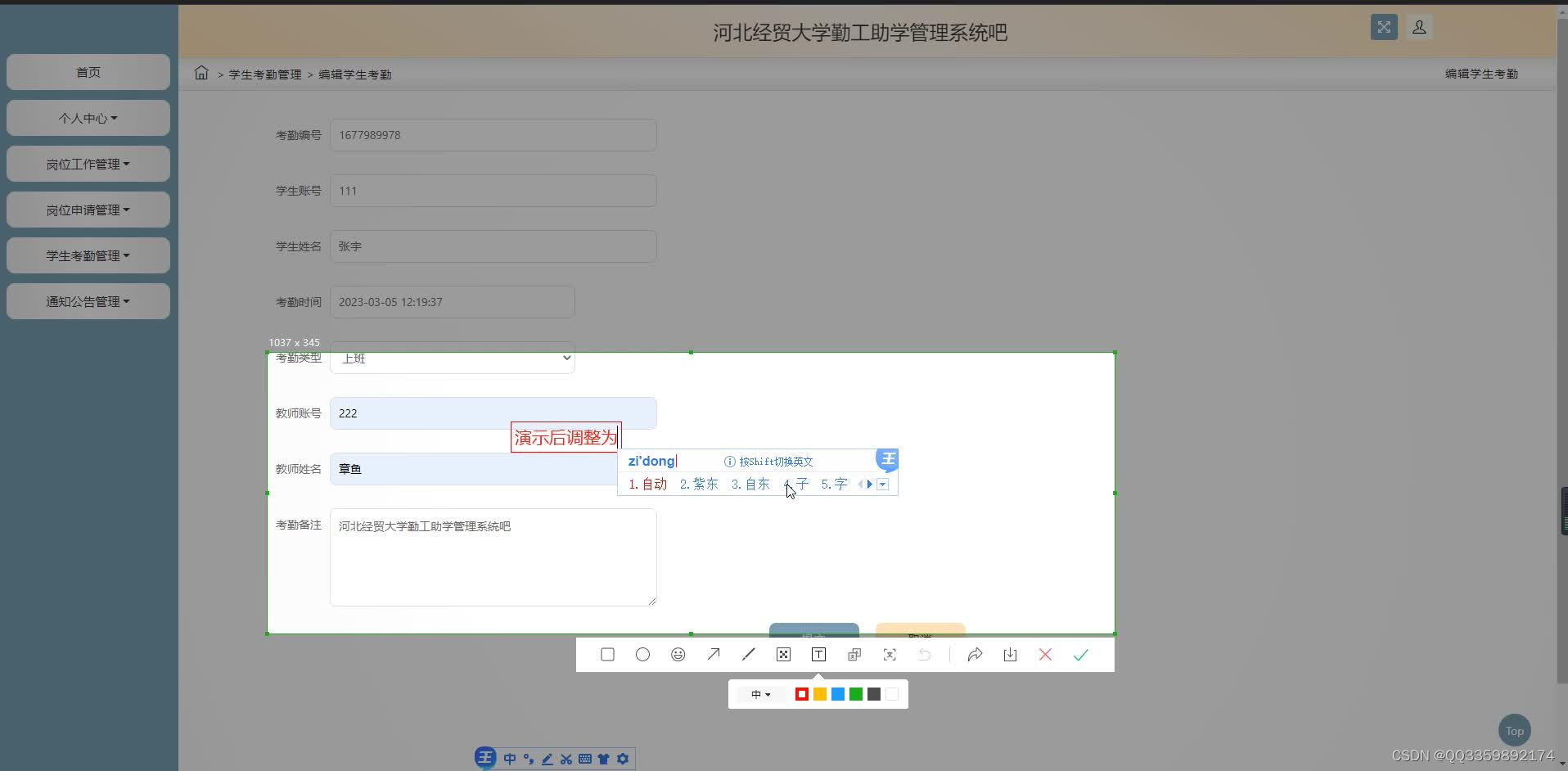Choose candidate 2 紫东
The width and height of the screenshot is (1568, 771).
(699, 485)
